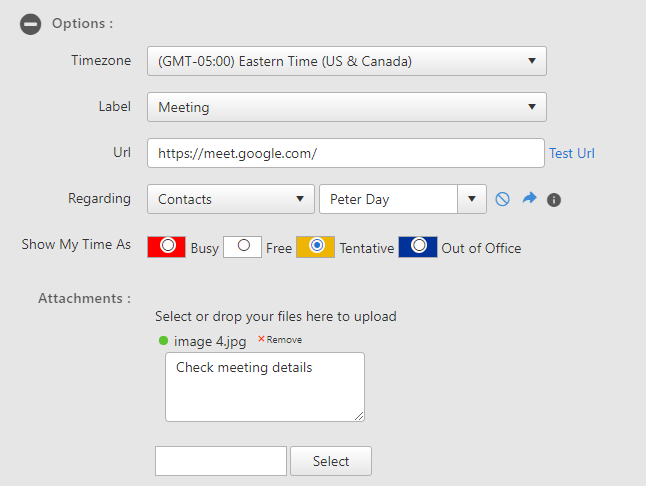Open the Contacts regarding type dropdown
This screenshot has width=646, height=486.
231,199
